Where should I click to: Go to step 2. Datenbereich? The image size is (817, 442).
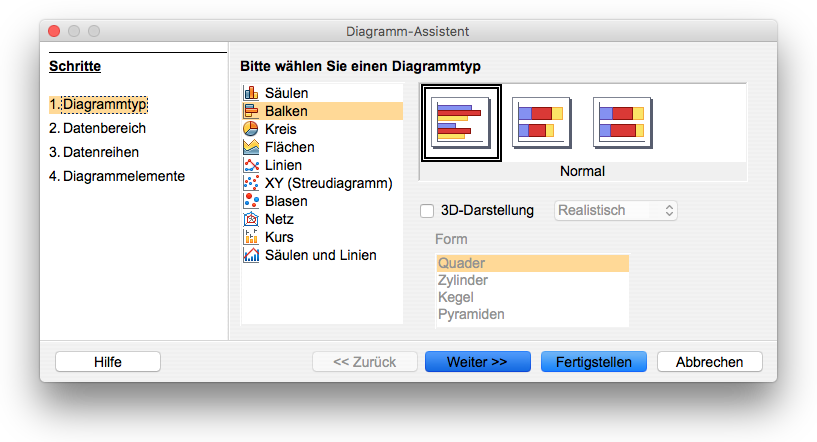click(97, 128)
